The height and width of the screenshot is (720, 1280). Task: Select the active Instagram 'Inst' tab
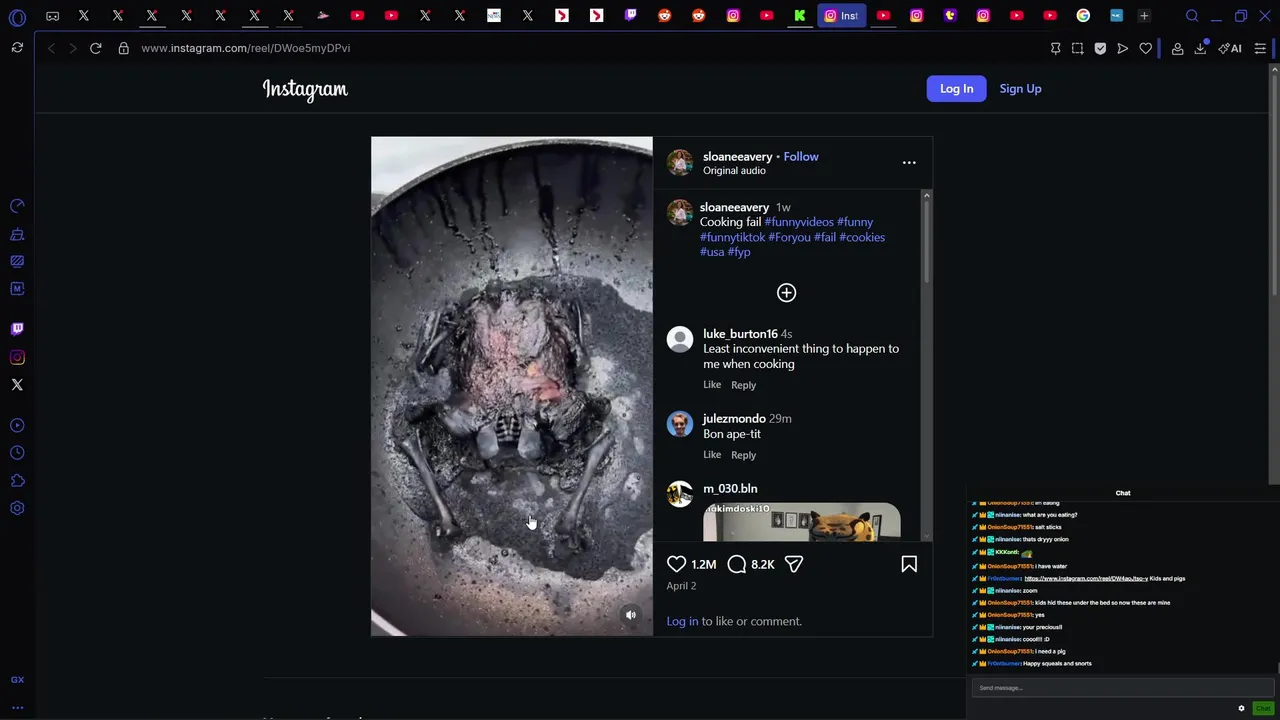(x=841, y=15)
